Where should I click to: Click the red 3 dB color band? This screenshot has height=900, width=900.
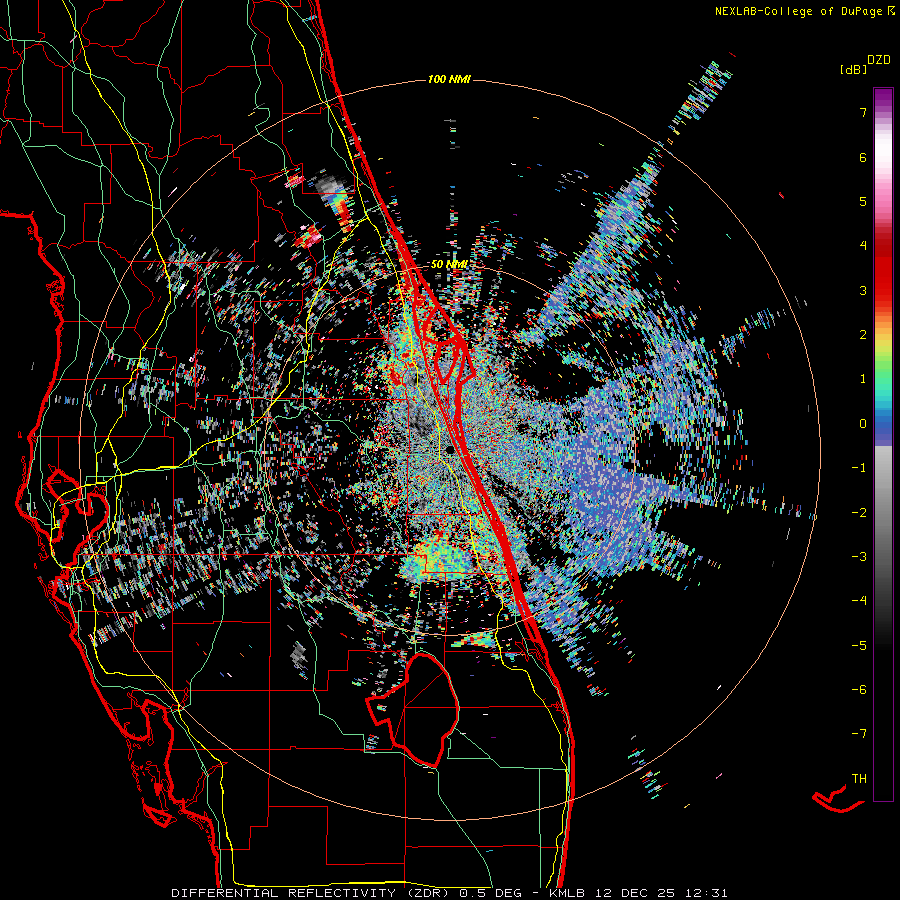[883, 290]
